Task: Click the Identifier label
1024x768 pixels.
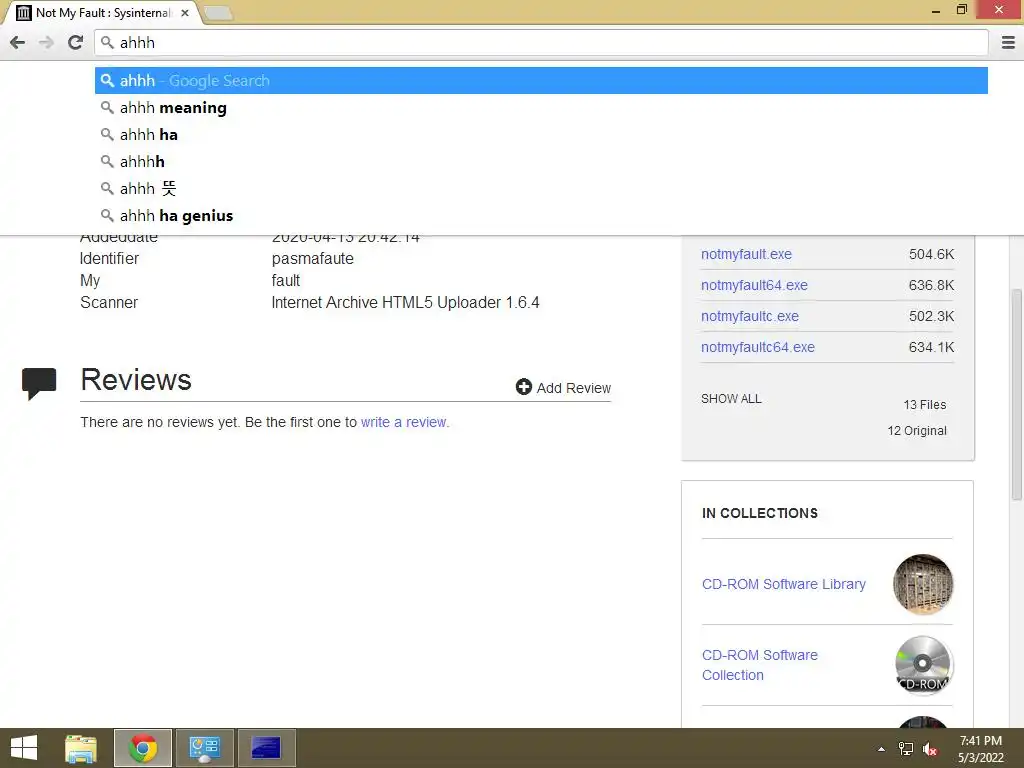Action: [x=109, y=259]
